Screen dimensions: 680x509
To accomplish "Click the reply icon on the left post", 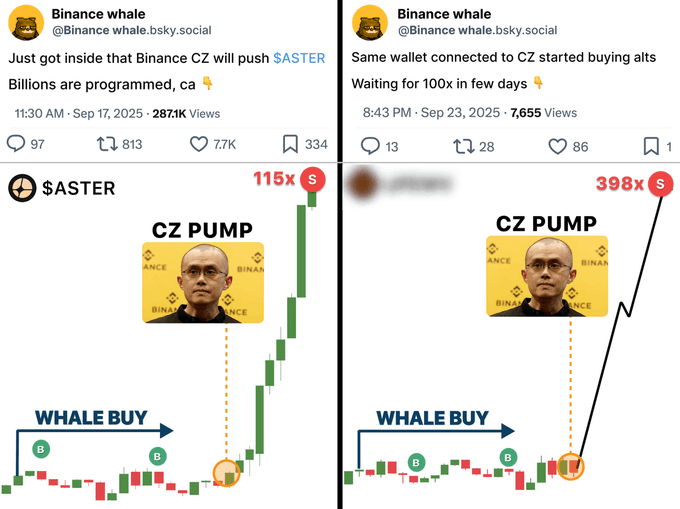I will 16,144.
